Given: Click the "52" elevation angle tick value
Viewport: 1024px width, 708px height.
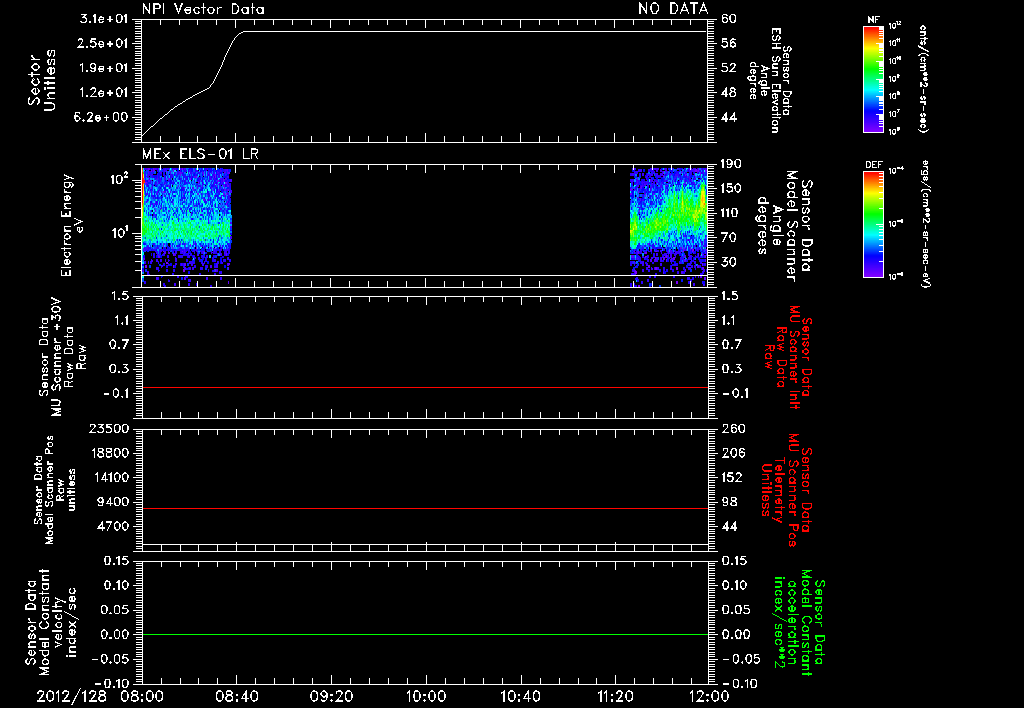Looking at the screenshot, I should click(x=729, y=68).
